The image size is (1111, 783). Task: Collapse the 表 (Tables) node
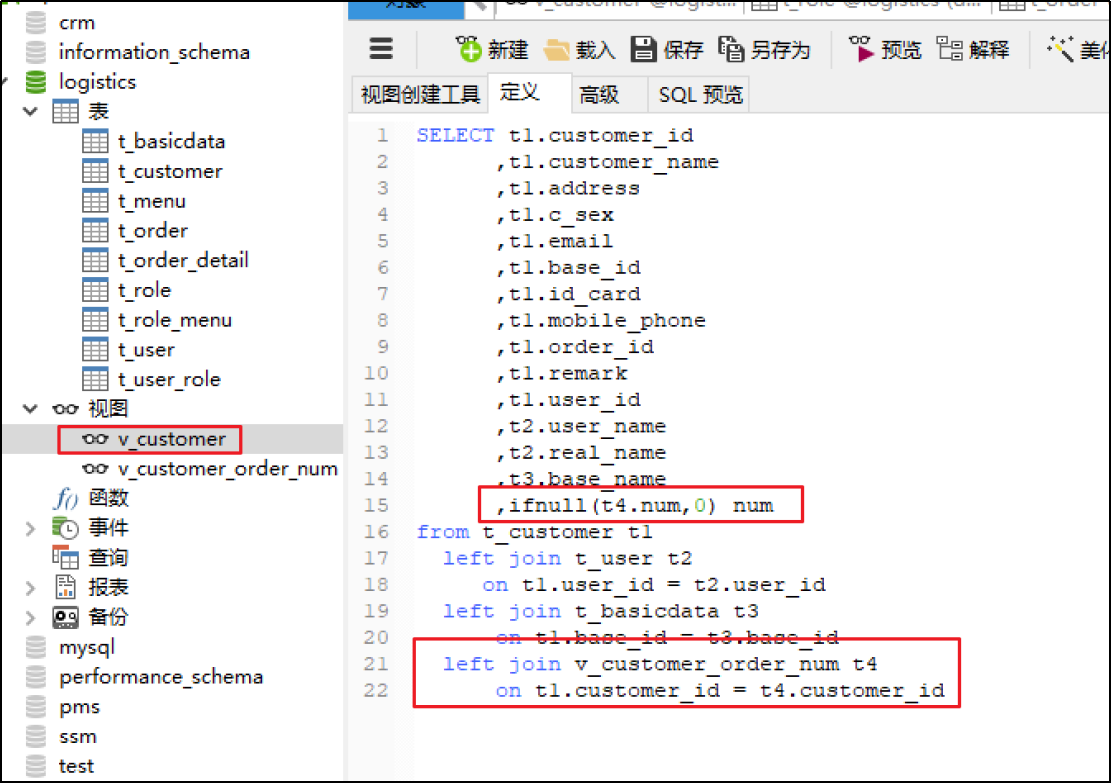(x=30, y=111)
